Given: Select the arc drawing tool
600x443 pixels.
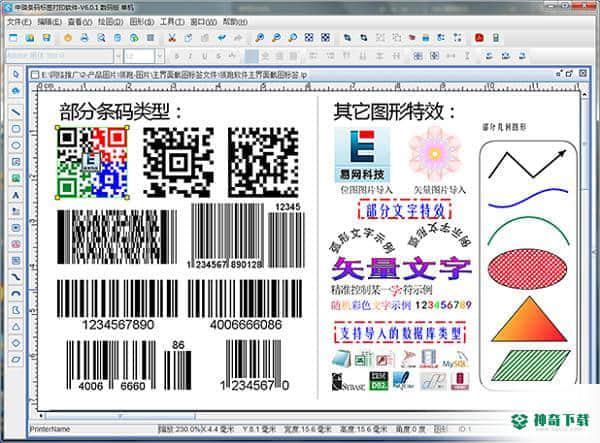Looking at the screenshot, I should pyautogui.click(x=16, y=293).
